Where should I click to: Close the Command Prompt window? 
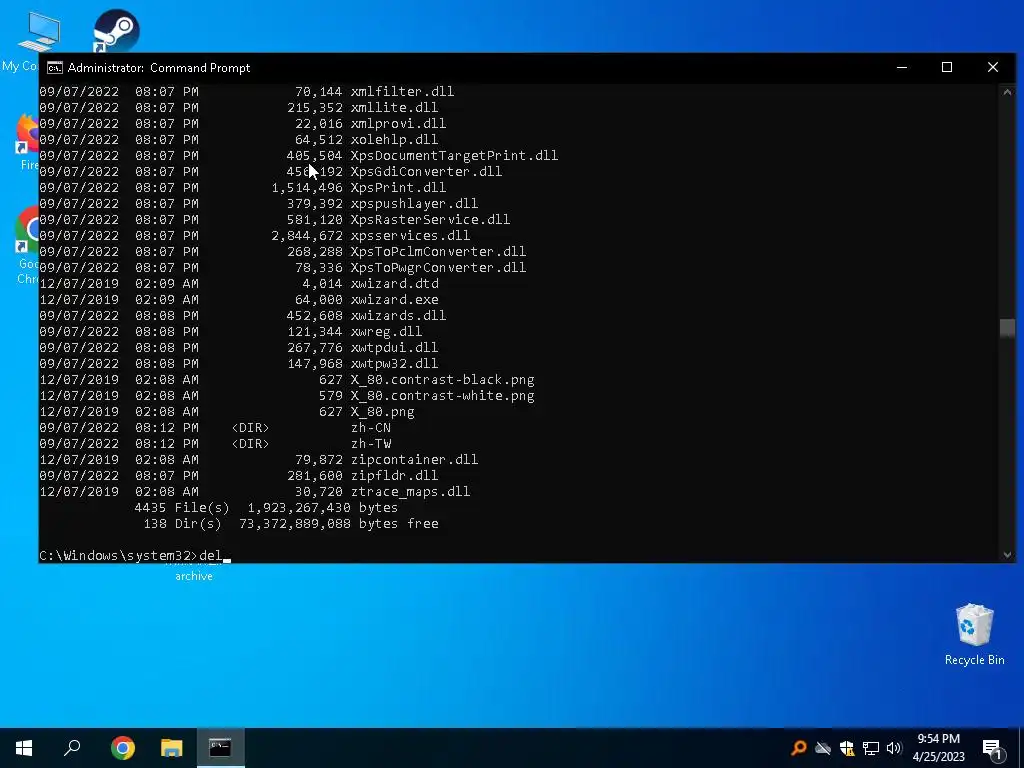pos(993,67)
